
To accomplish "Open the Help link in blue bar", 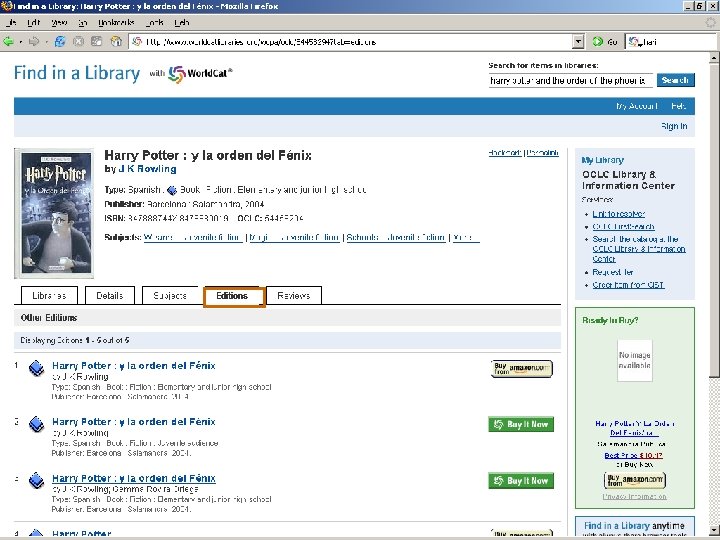I will pos(678,106).
